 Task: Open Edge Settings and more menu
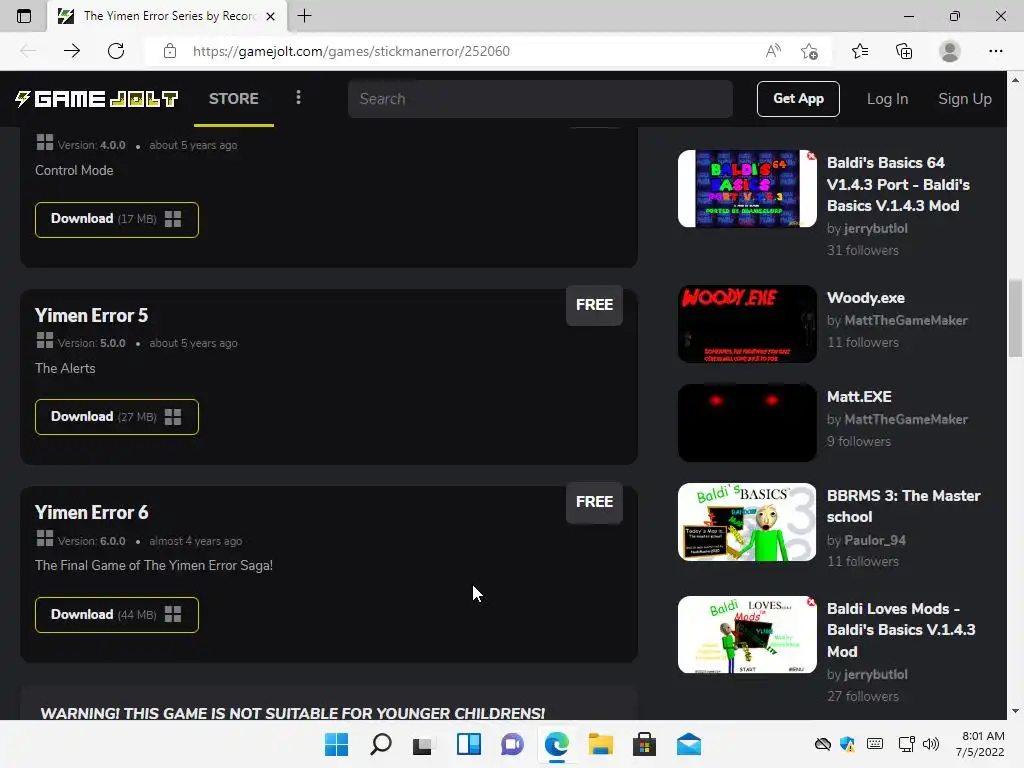click(995, 51)
